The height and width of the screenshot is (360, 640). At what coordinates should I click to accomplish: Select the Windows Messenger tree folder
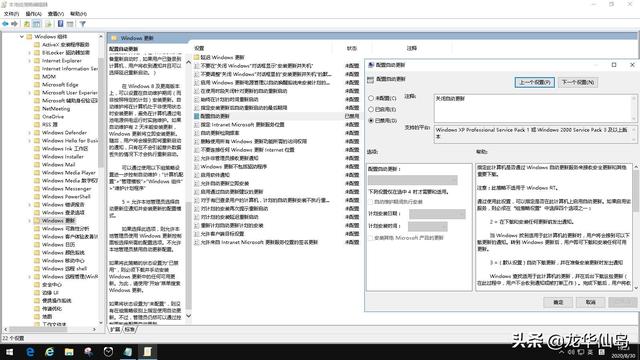(67, 189)
